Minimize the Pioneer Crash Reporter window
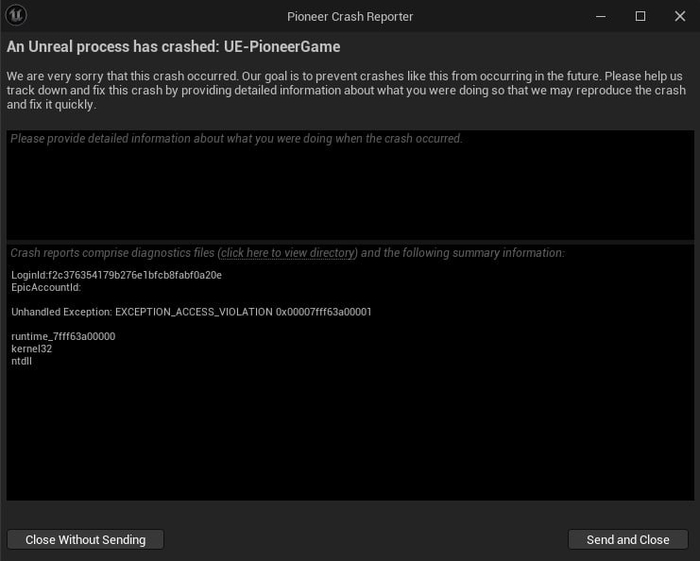 click(601, 16)
